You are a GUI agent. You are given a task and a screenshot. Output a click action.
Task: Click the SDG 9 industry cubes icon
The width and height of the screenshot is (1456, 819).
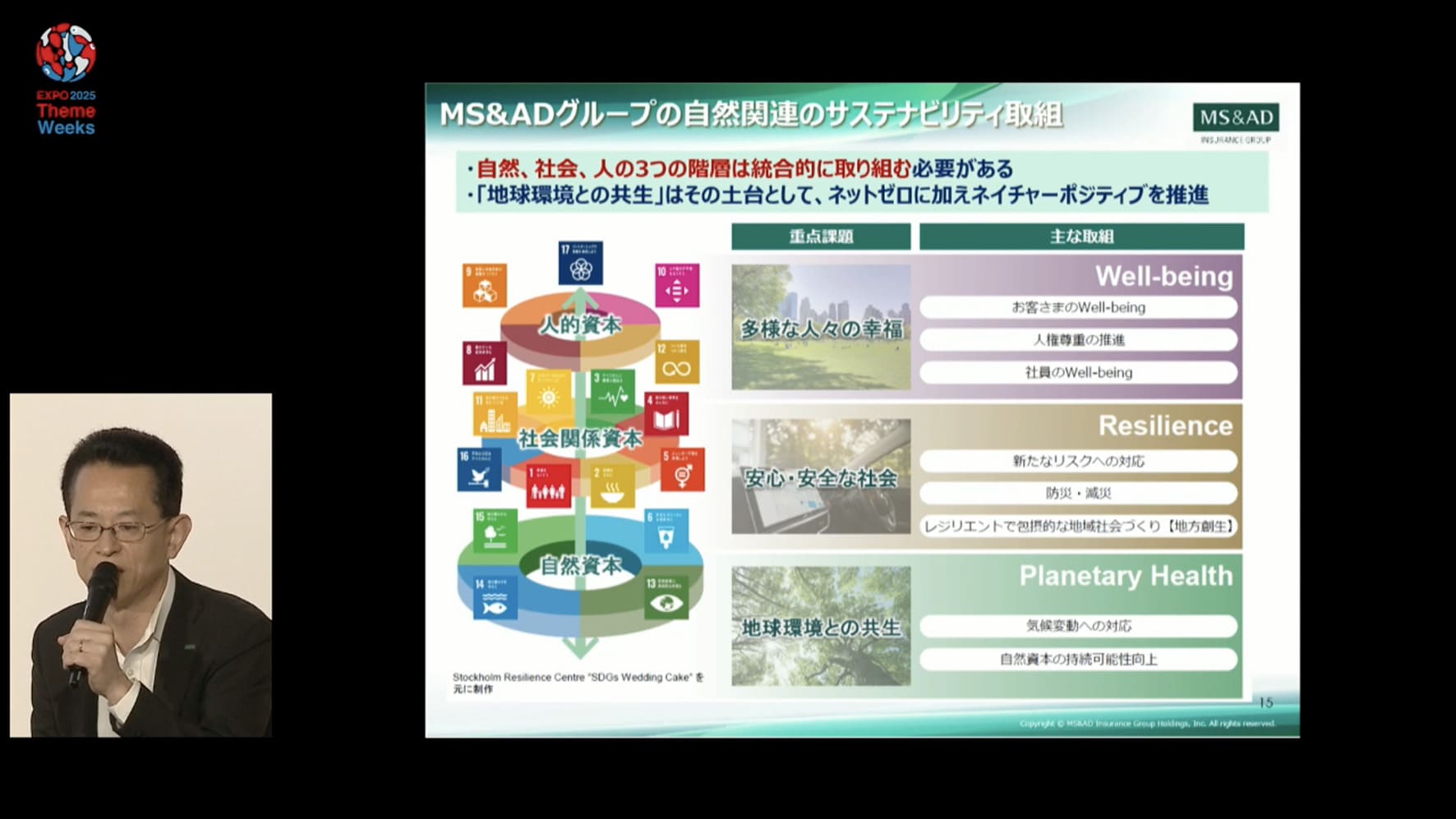pos(484,285)
